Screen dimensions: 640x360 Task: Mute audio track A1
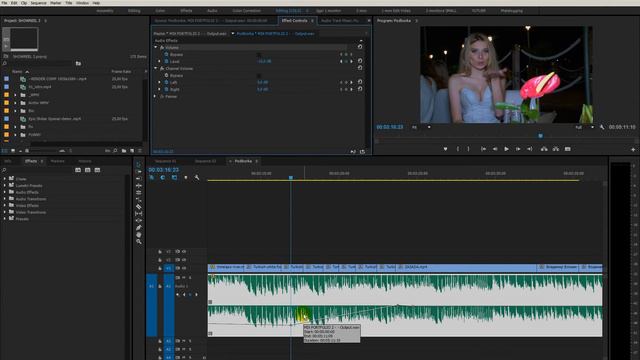(184, 278)
